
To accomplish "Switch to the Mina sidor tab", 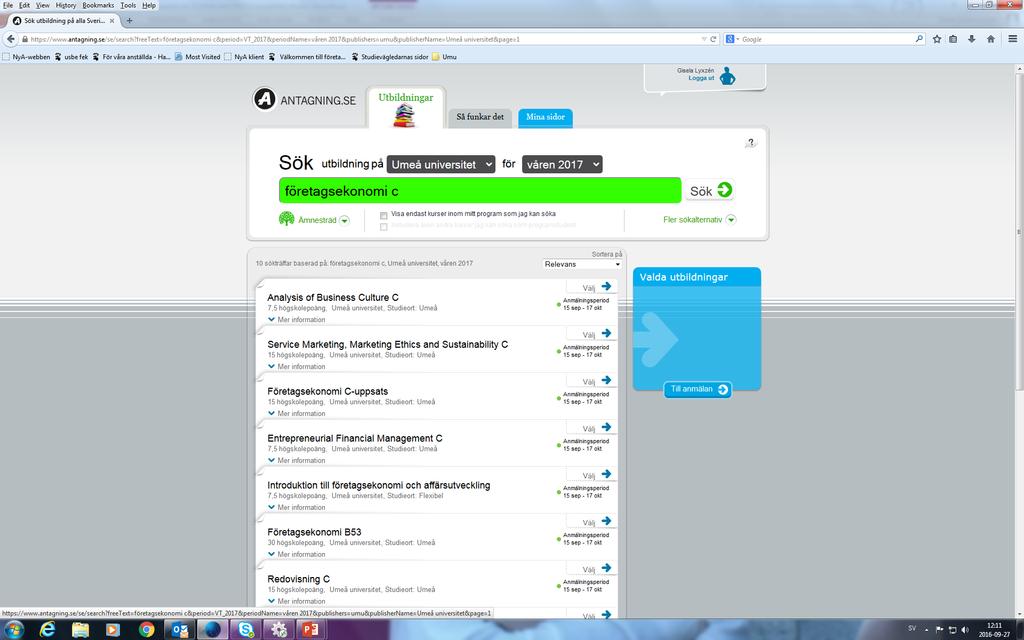I will pyautogui.click(x=545, y=118).
